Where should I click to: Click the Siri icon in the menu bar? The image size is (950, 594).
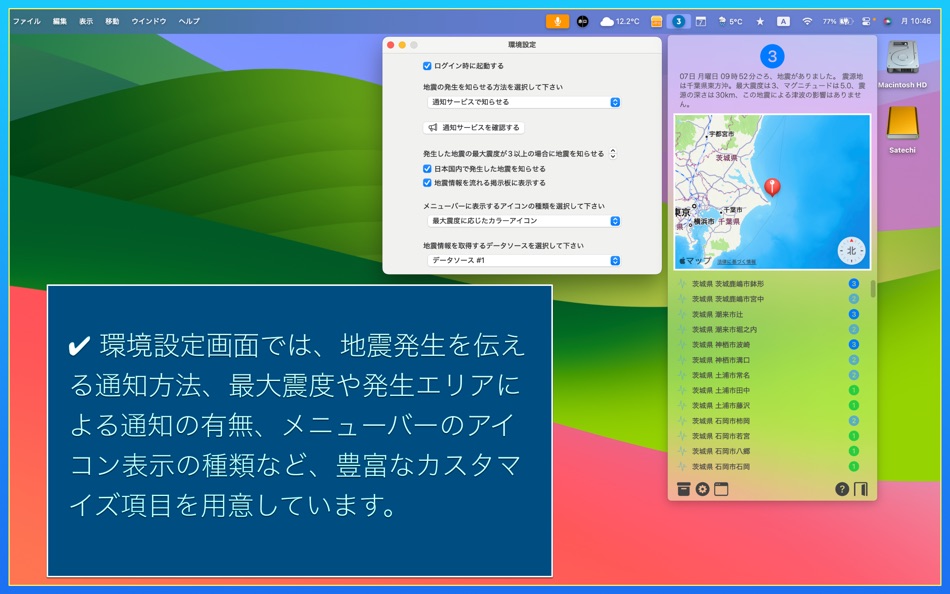pyautogui.click(x=887, y=21)
